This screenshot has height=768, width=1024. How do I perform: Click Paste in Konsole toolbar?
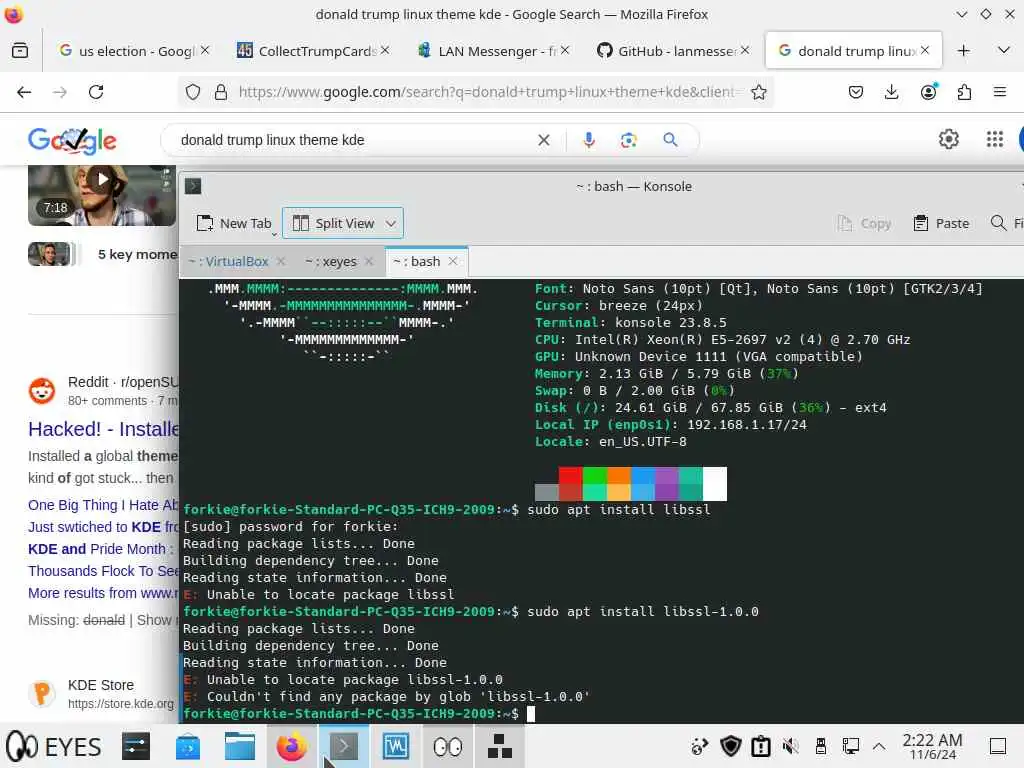point(941,223)
